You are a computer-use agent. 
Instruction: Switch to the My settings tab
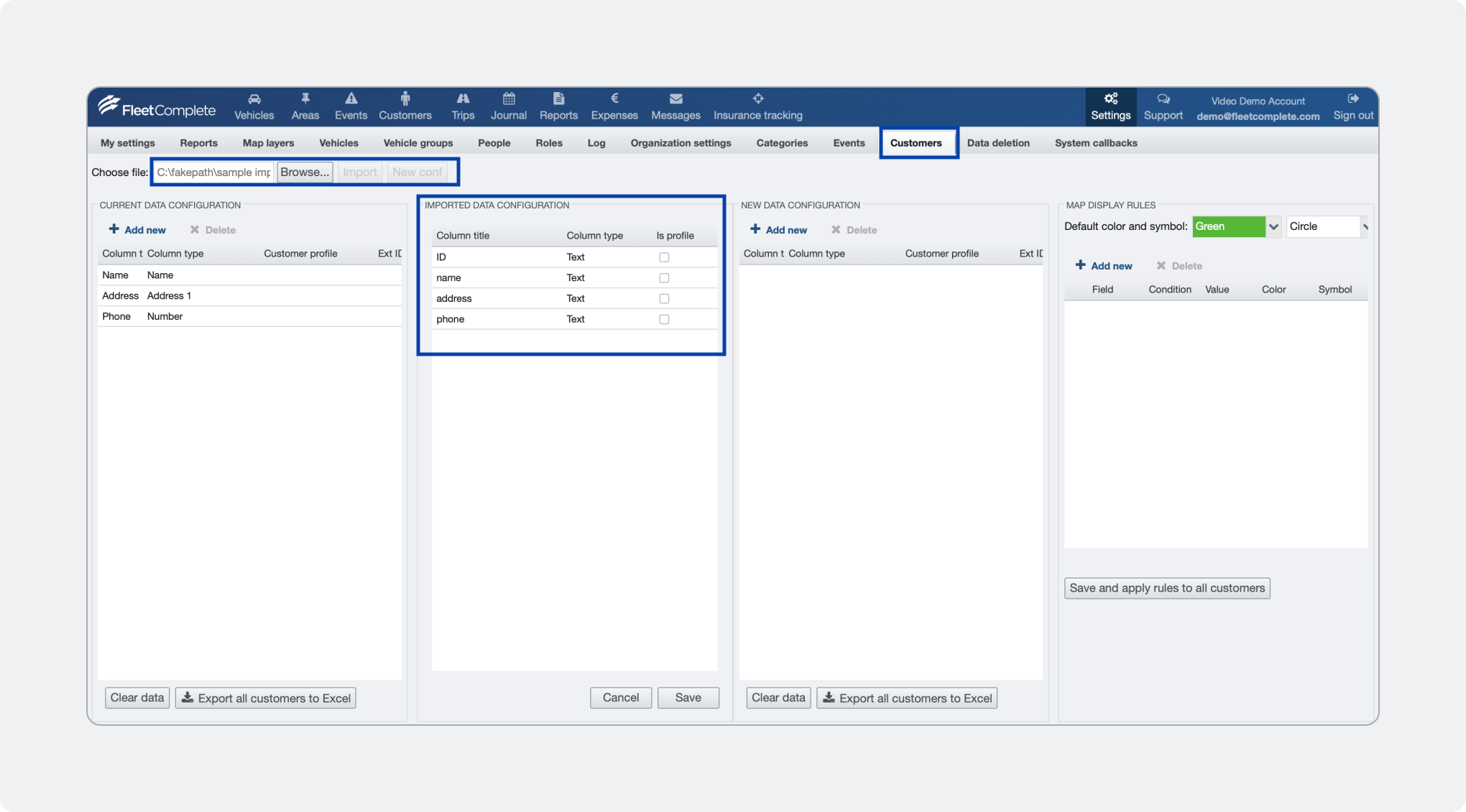click(x=128, y=143)
